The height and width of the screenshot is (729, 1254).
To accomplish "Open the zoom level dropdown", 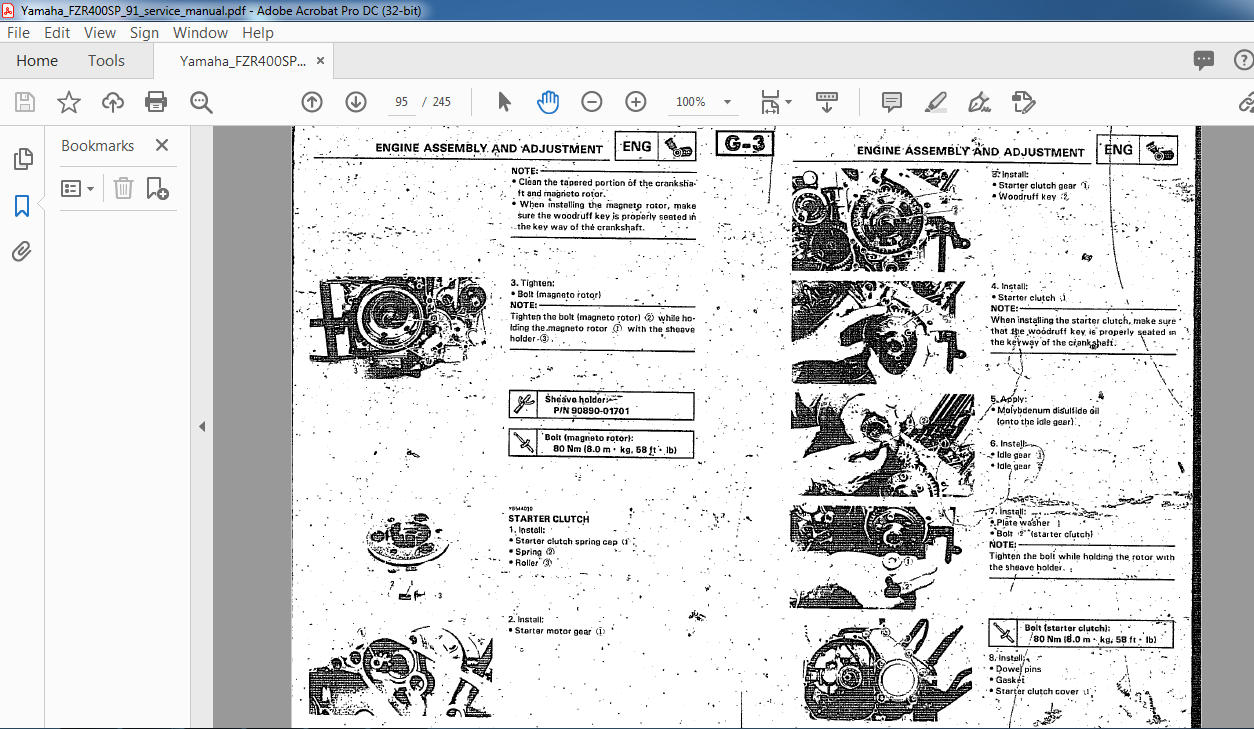I will click(727, 102).
